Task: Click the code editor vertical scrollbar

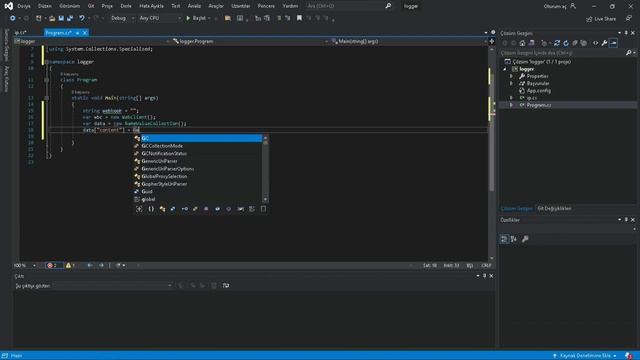Action: (492, 153)
